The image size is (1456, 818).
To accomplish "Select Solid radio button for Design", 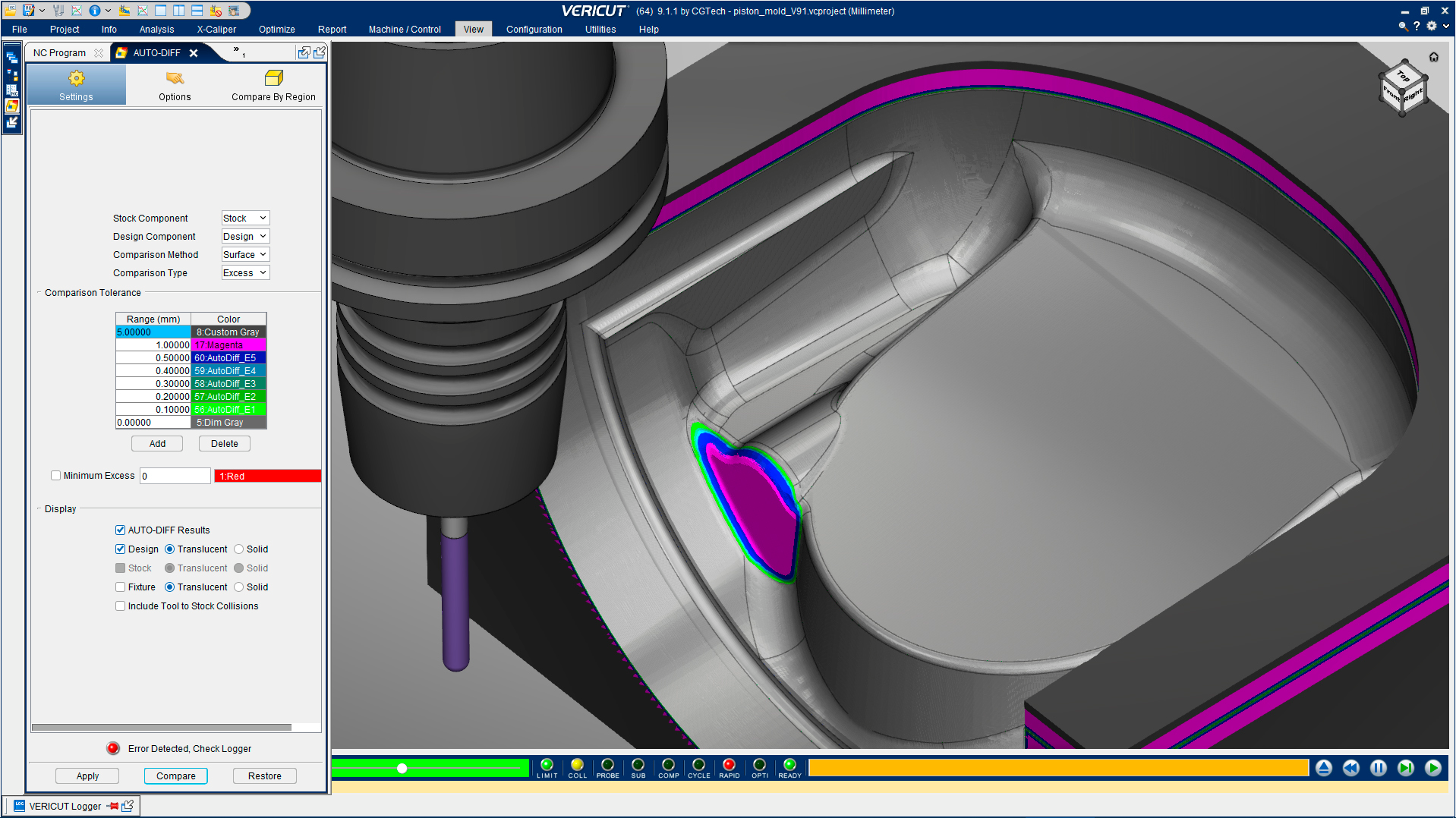I will coord(239,549).
